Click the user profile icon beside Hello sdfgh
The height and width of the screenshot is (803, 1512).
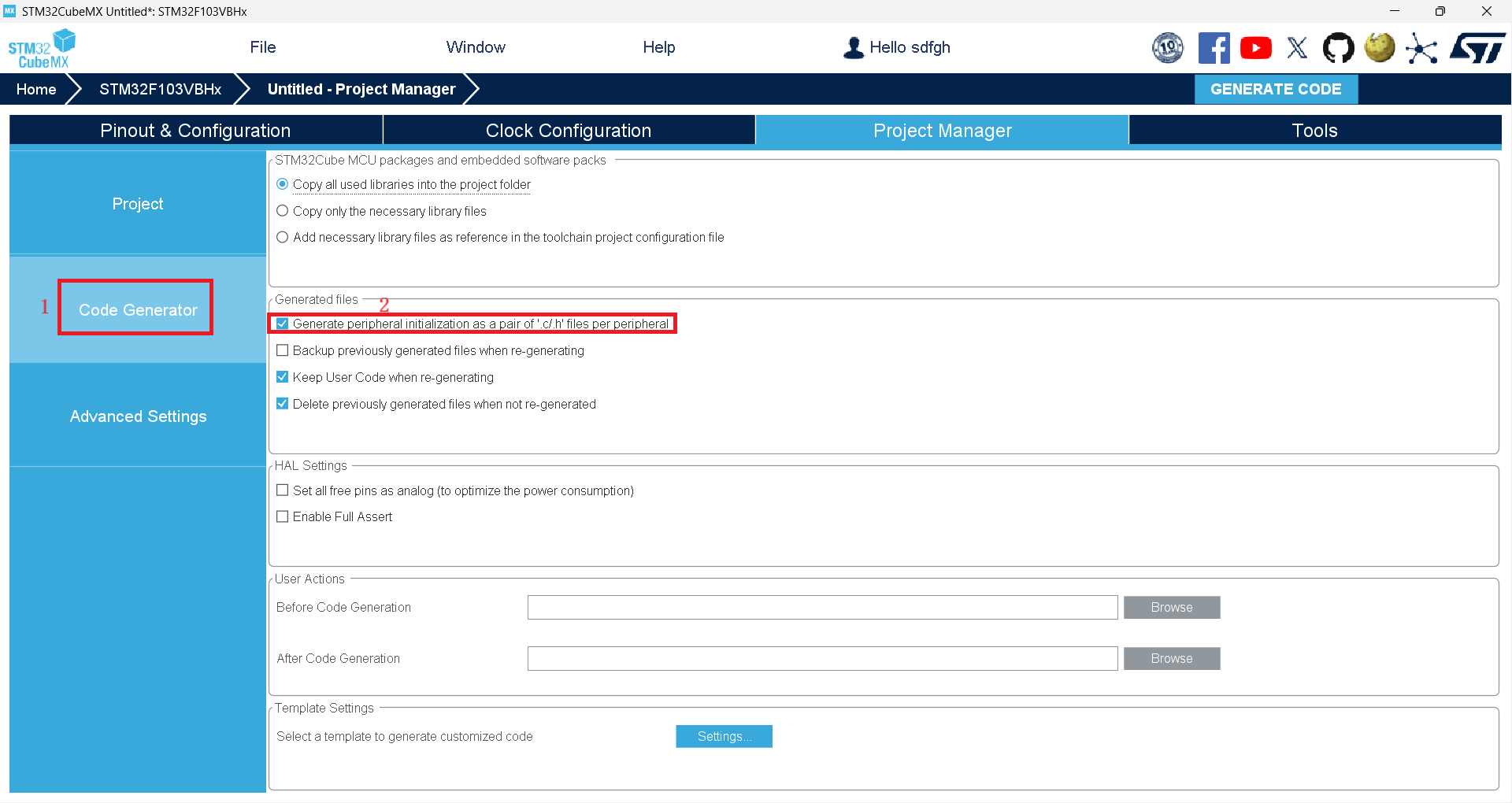click(x=854, y=48)
